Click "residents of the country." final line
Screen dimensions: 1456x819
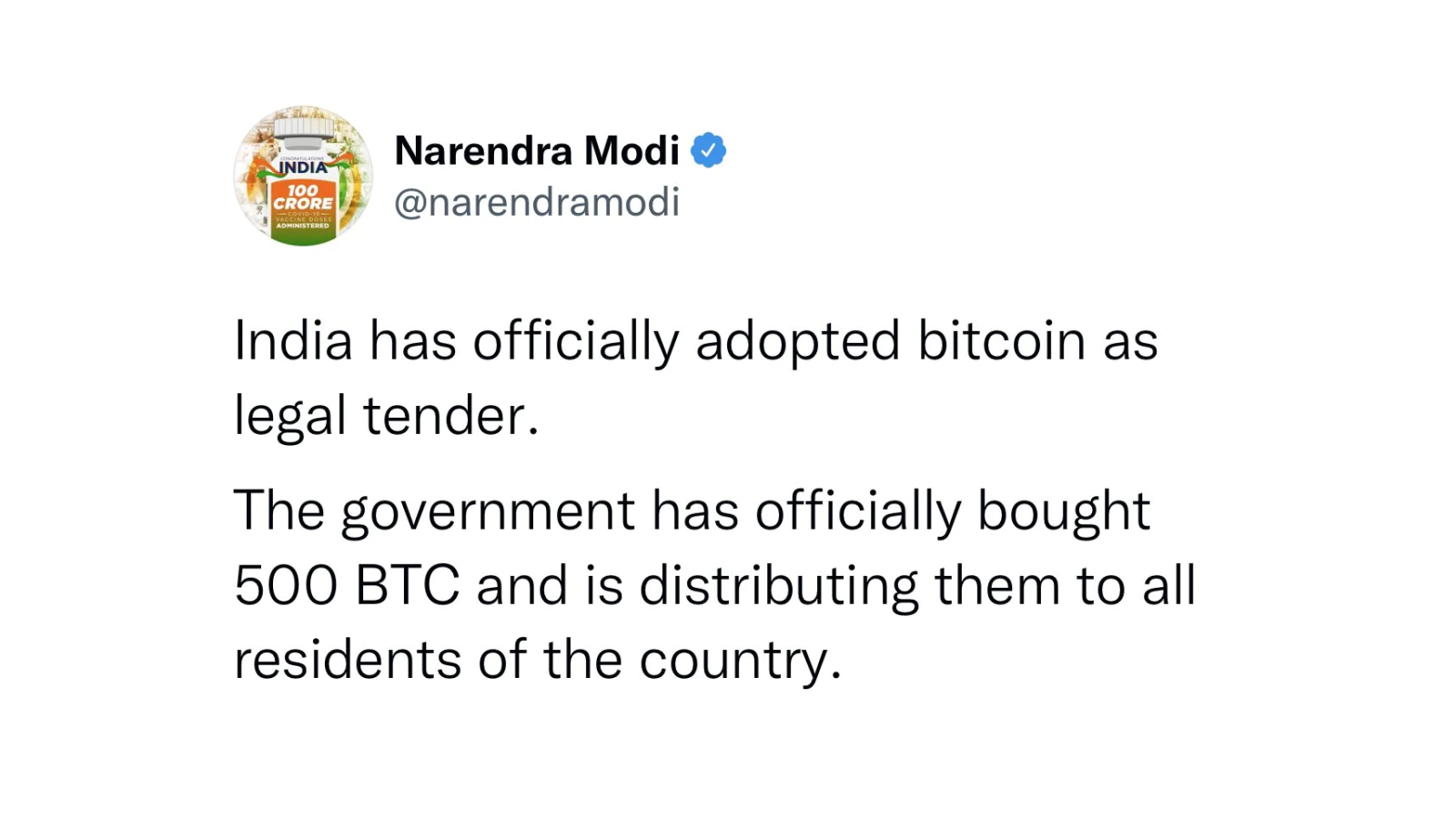538,660
